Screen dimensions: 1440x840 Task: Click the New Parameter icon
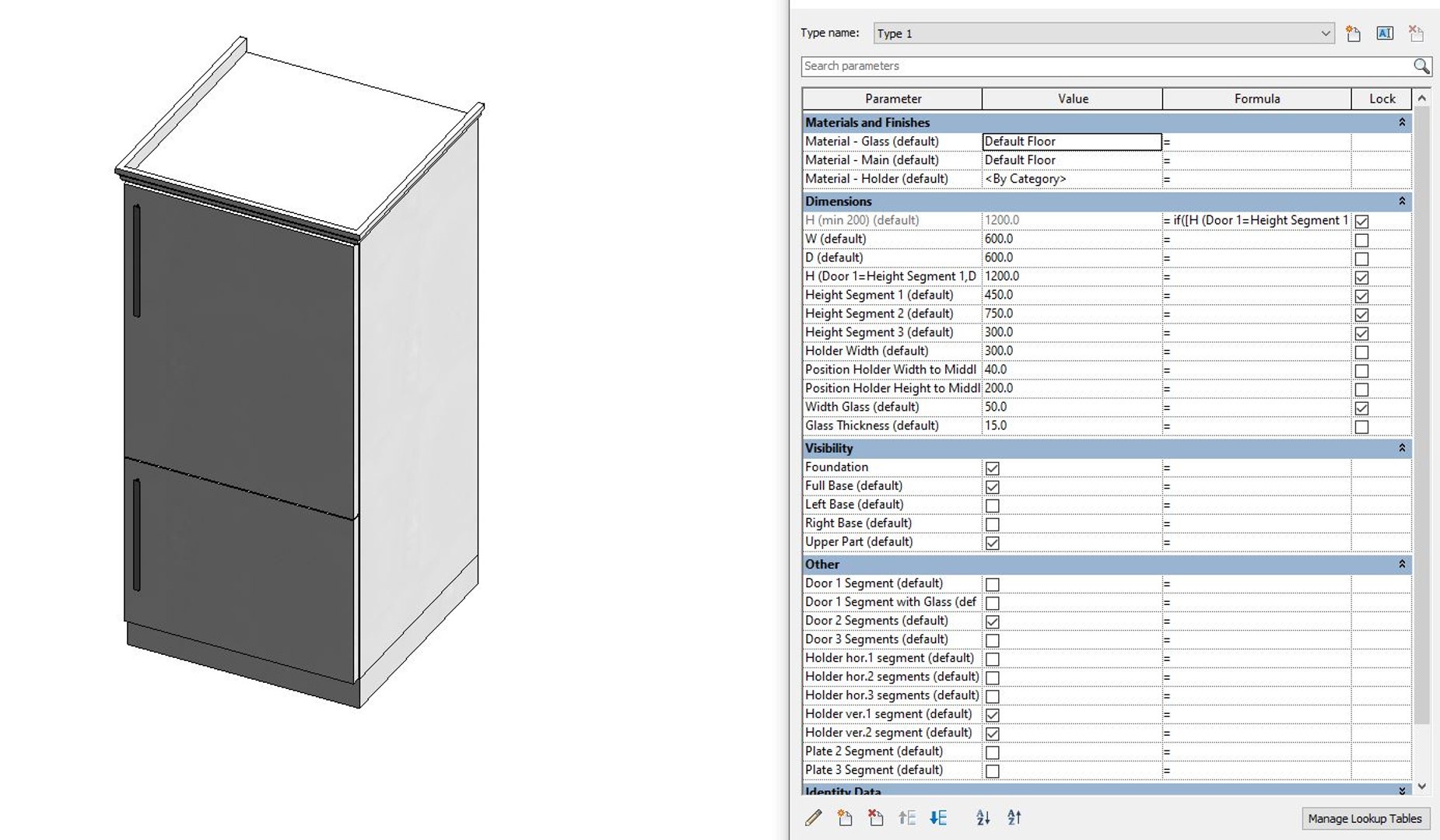click(845, 817)
